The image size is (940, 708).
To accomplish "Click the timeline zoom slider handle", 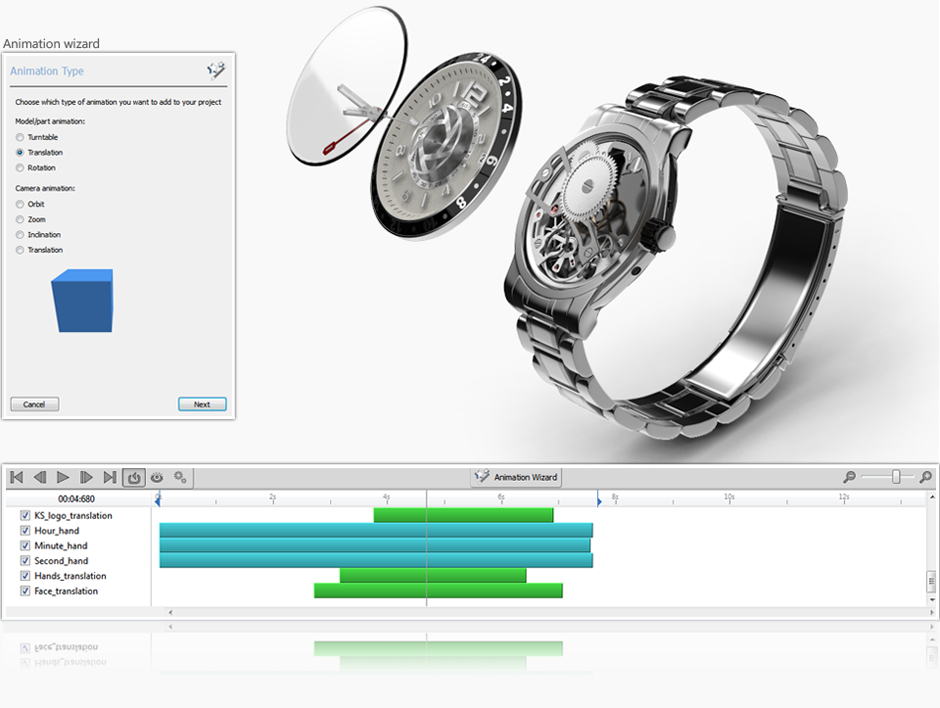I will 896,477.
